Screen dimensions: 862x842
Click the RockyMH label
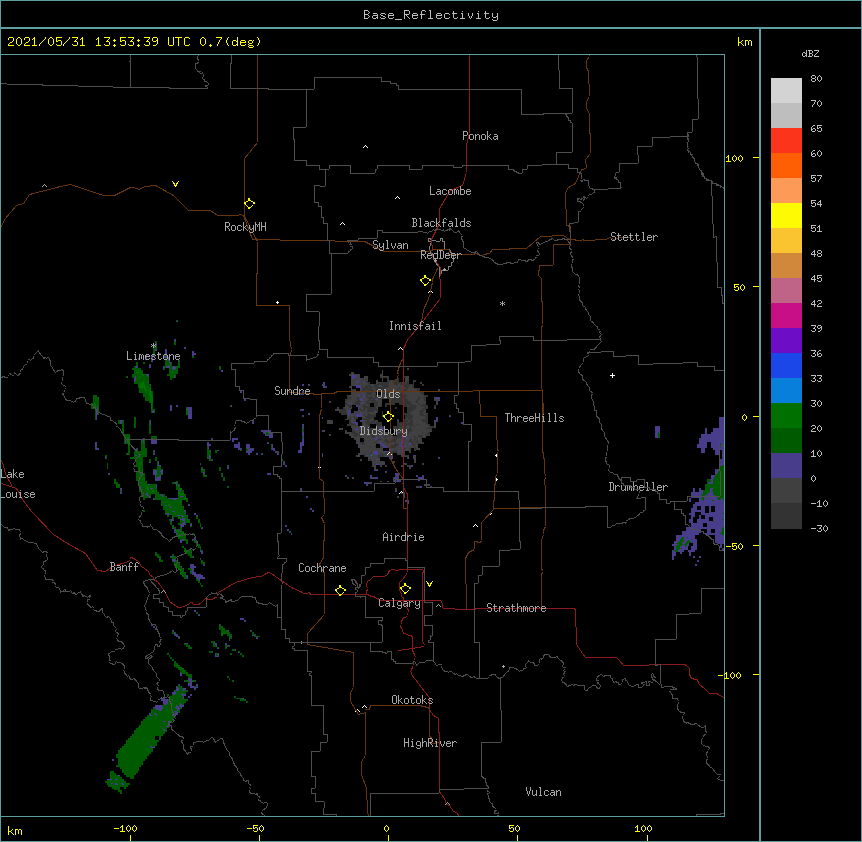point(245,227)
